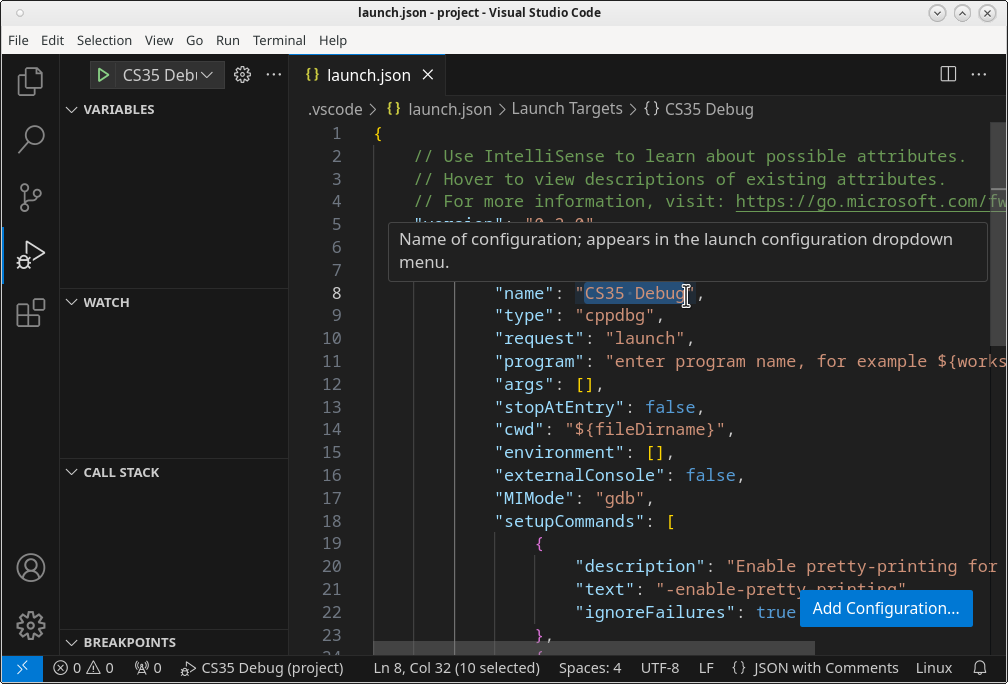Open the notifications bell
Image resolution: width=1008 pixels, height=684 pixels.
click(x=979, y=668)
